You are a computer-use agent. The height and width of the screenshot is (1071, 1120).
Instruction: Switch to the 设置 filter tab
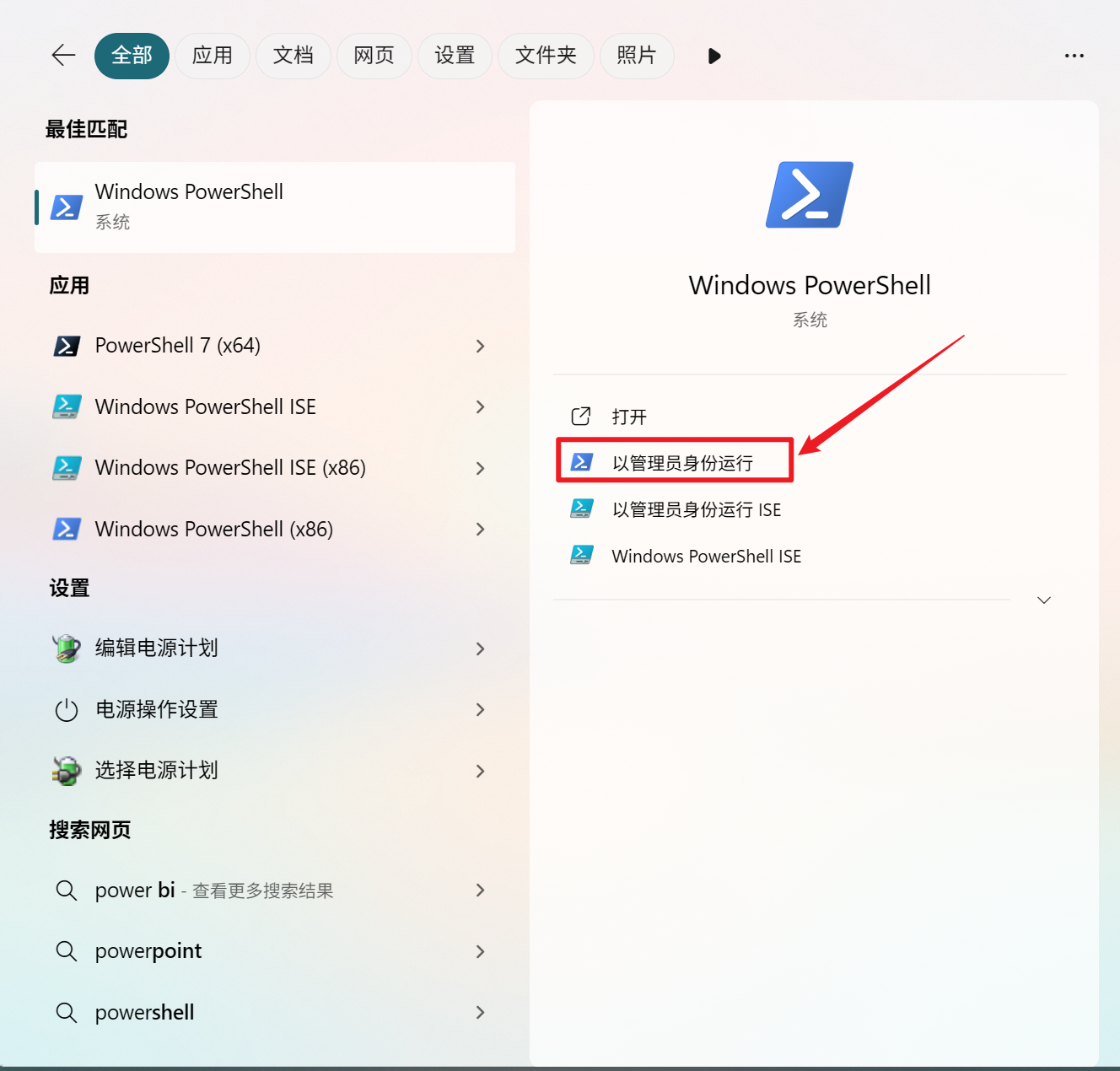[455, 56]
